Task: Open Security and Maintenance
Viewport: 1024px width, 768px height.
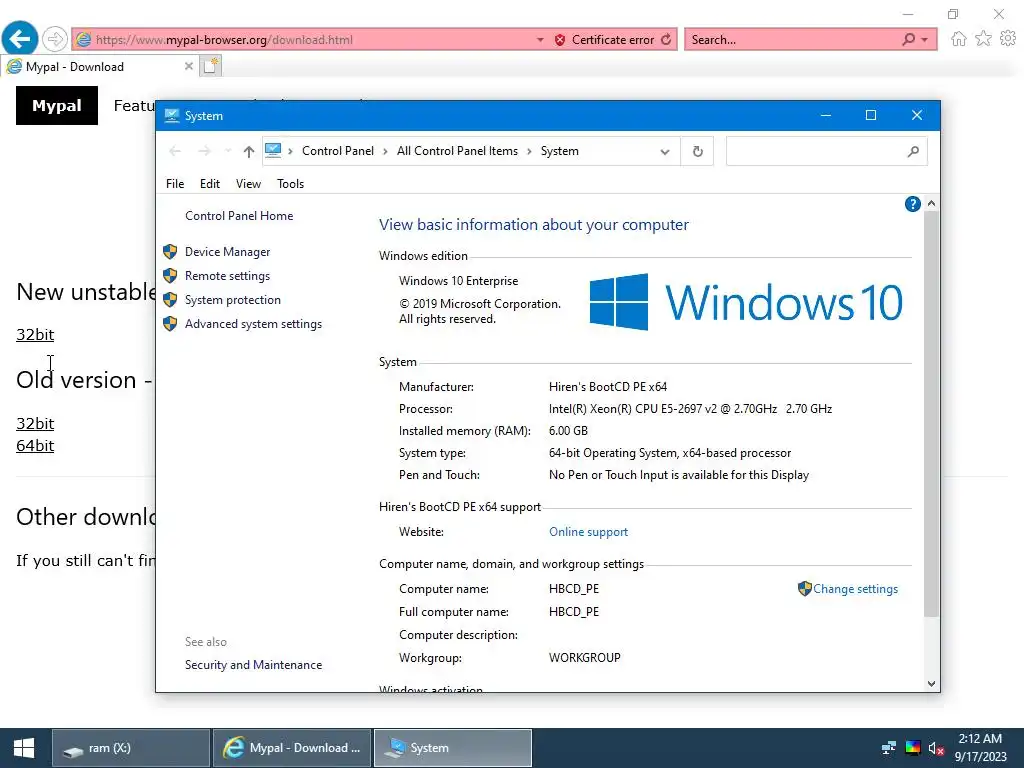Action: tap(253, 665)
